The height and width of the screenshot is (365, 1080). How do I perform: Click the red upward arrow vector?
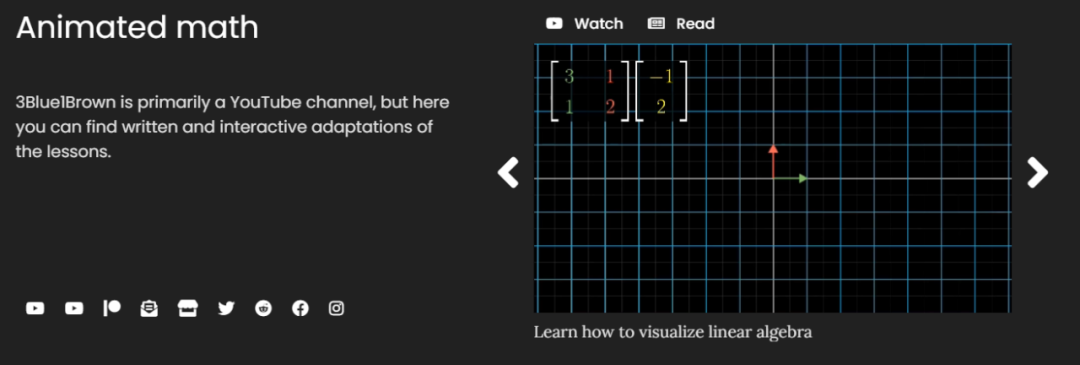coord(773,162)
